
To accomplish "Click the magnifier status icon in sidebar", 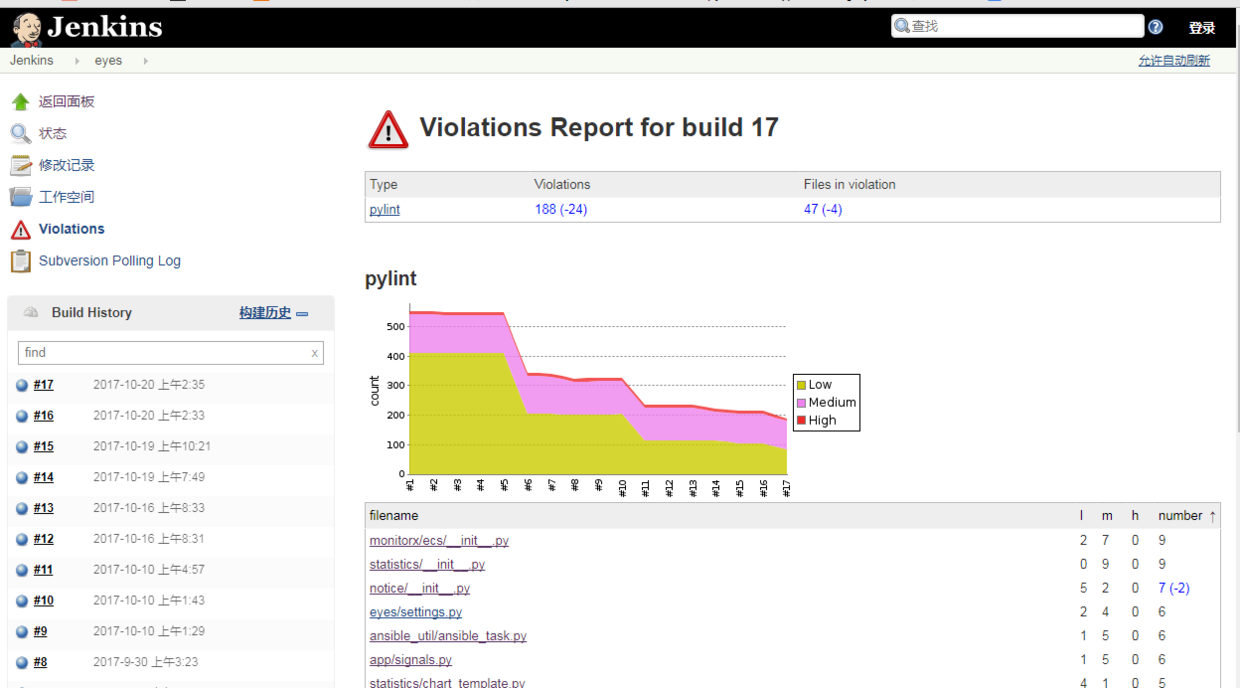I will tap(21, 133).
